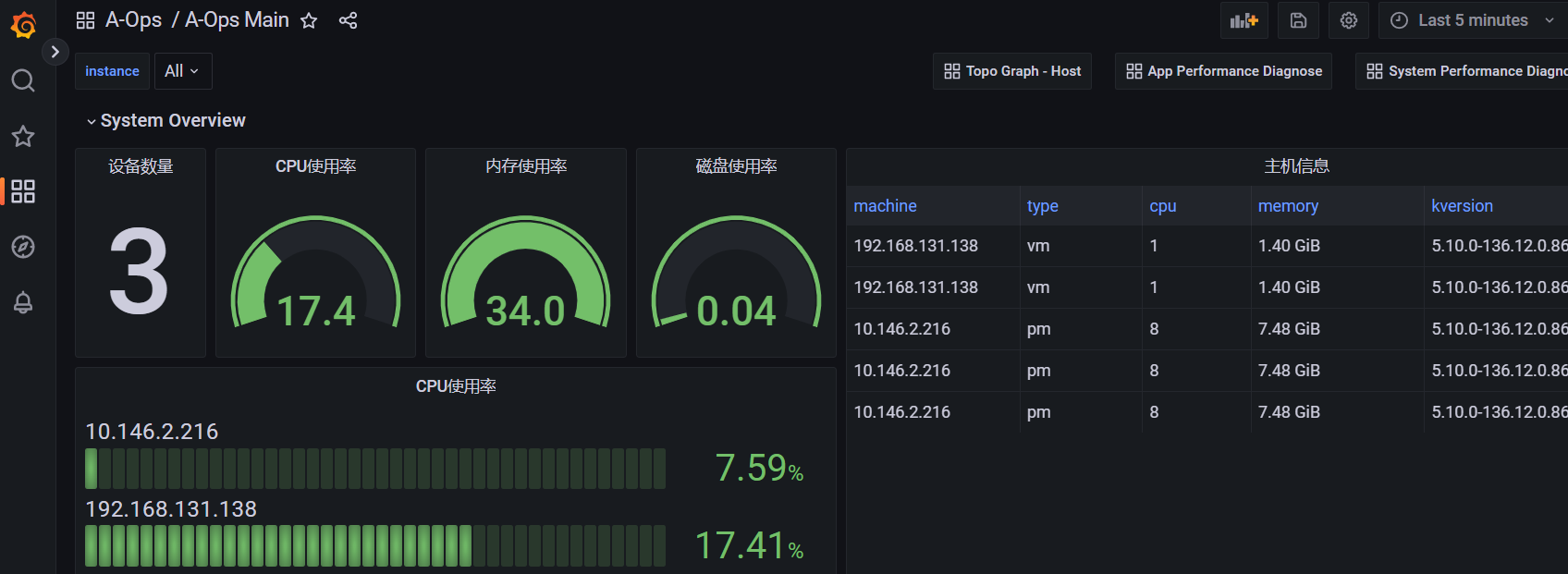Sort table by machine column header
Screen dimensions: 1568x574
(885, 206)
